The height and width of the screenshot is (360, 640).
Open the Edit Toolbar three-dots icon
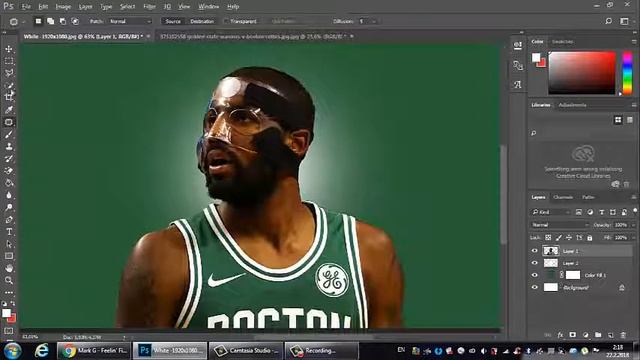pos(9,292)
